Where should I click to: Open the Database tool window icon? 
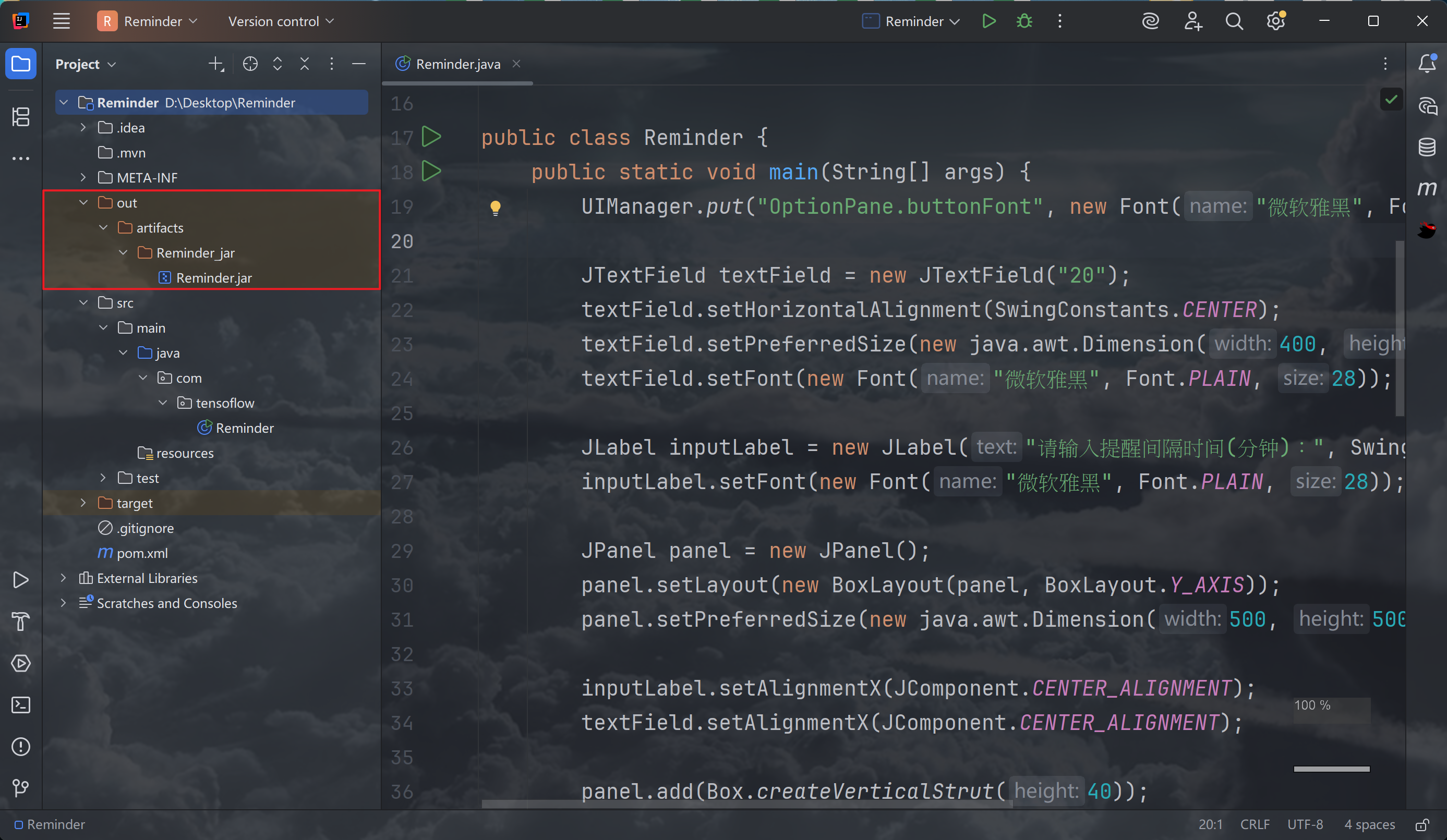1427,147
